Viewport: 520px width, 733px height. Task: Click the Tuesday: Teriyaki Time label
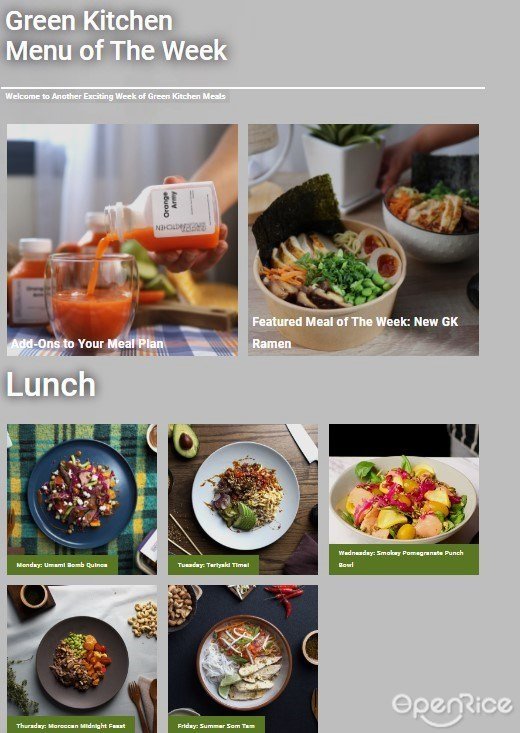click(213, 565)
